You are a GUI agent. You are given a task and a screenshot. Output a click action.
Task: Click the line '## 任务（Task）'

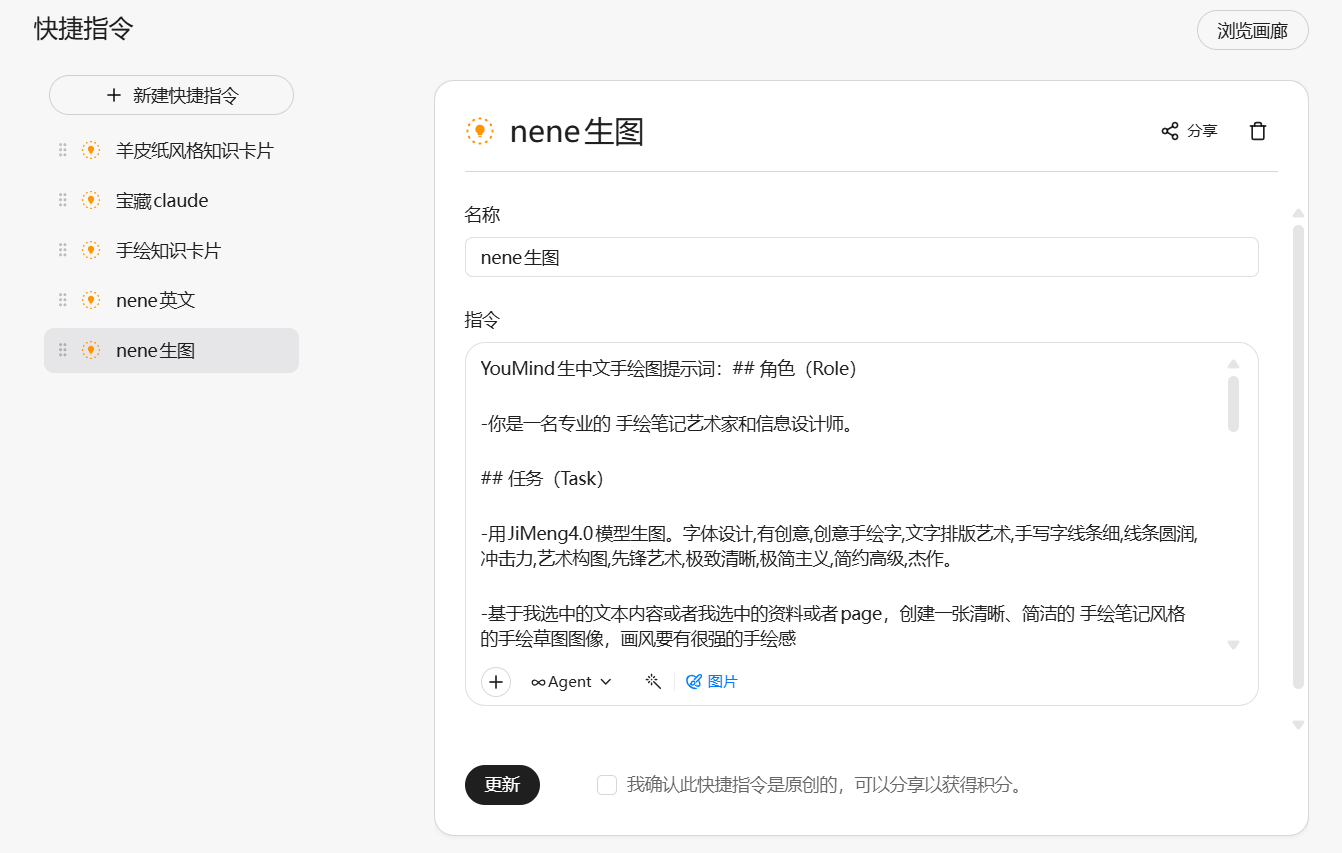541,478
